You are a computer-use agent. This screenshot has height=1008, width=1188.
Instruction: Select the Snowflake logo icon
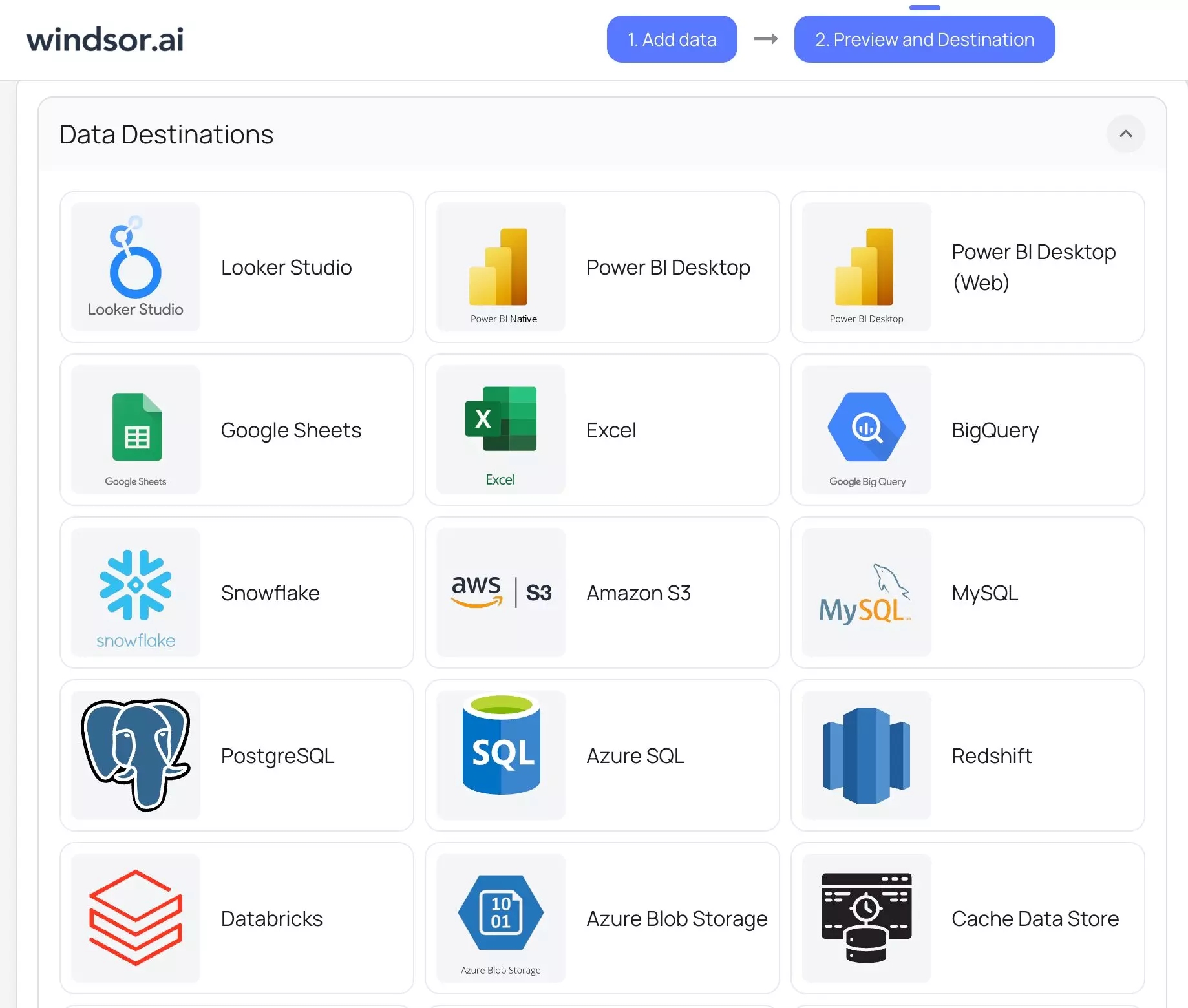[136, 586]
